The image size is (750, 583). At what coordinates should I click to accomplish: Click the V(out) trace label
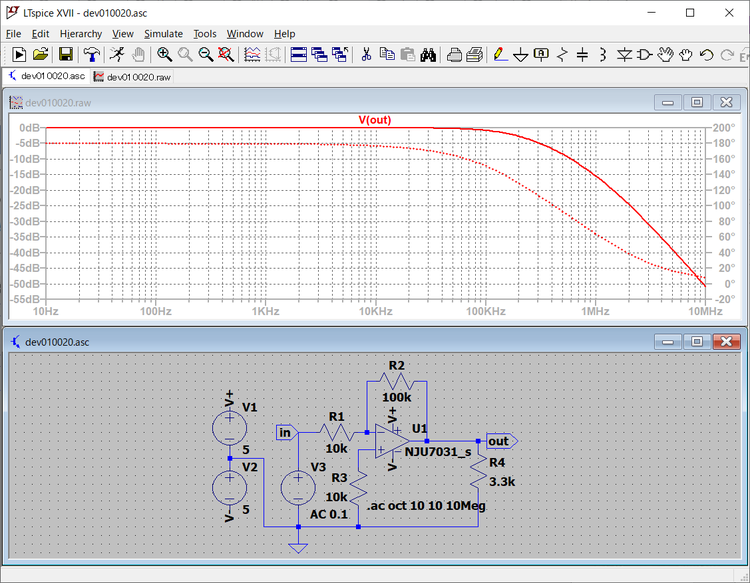[x=375, y=120]
